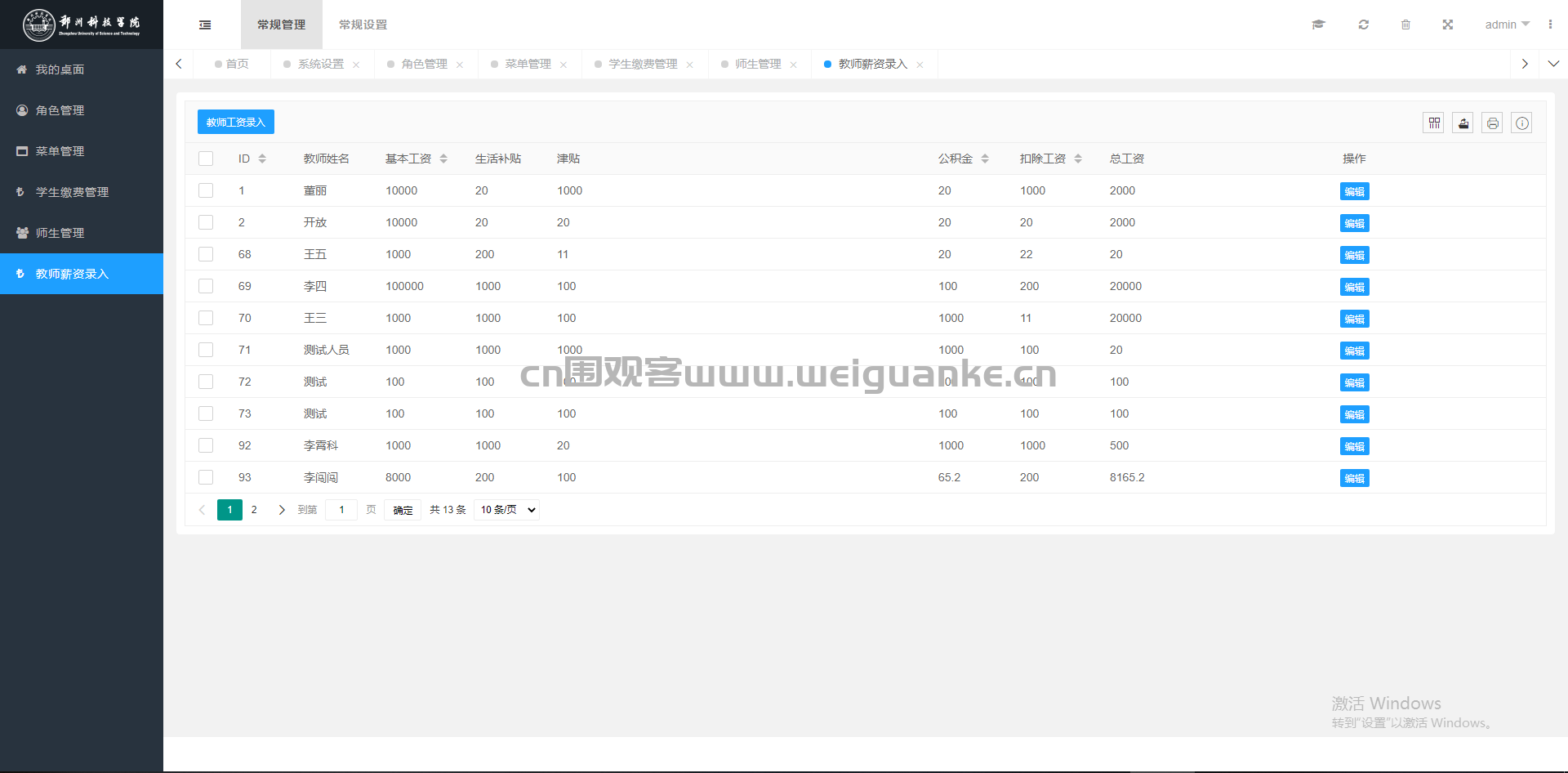Open 菜单管理 in sidebar
Viewport: 1568px width, 773px height.
82,151
